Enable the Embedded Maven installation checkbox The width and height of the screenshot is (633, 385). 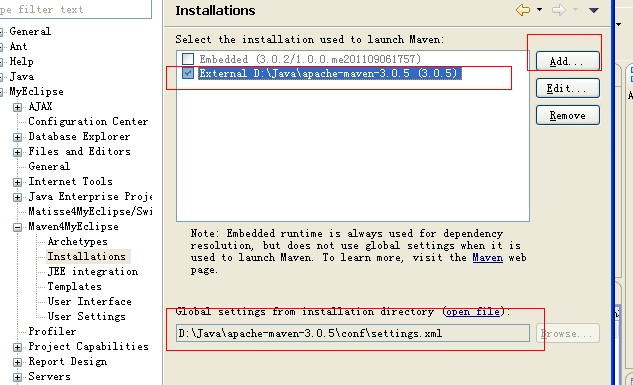click(188, 59)
